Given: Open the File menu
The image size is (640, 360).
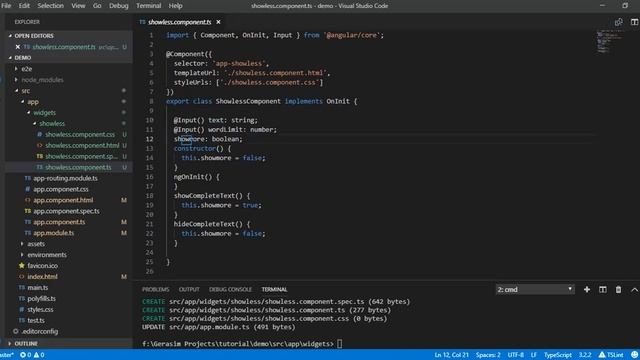Looking at the screenshot, I should 6,6.
